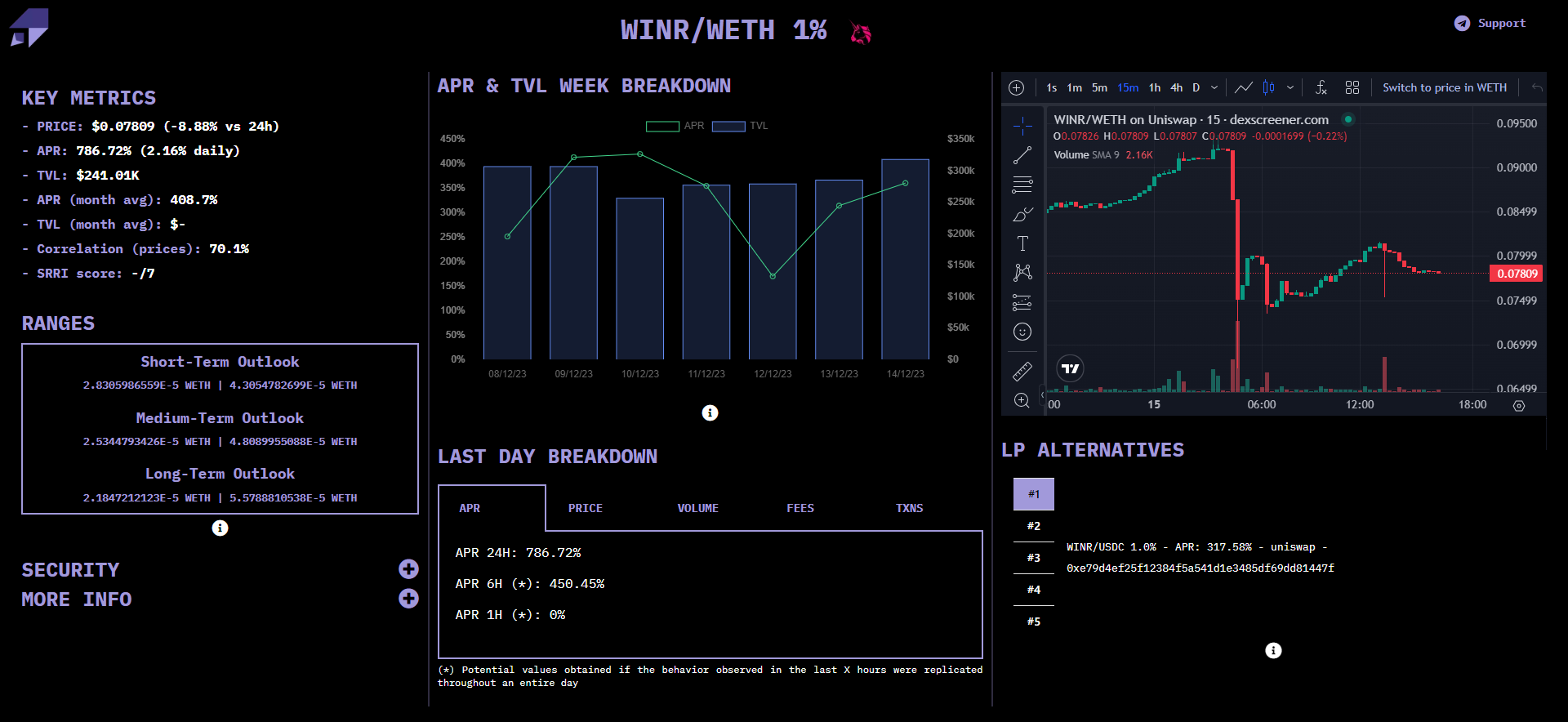Open the chart layout grid icon
The height and width of the screenshot is (722, 1568).
pos(1352,87)
